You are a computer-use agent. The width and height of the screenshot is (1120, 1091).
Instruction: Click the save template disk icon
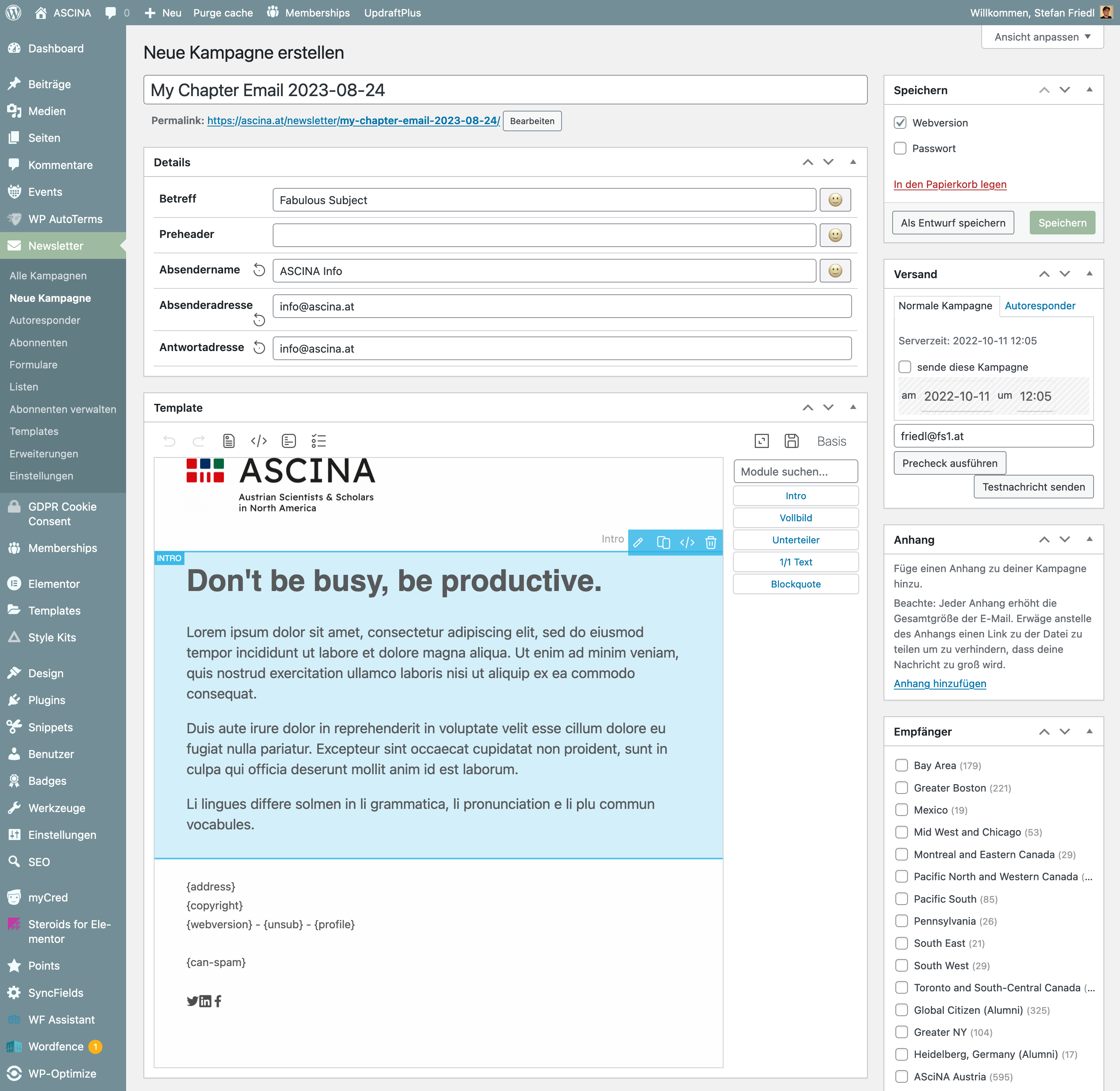792,440
